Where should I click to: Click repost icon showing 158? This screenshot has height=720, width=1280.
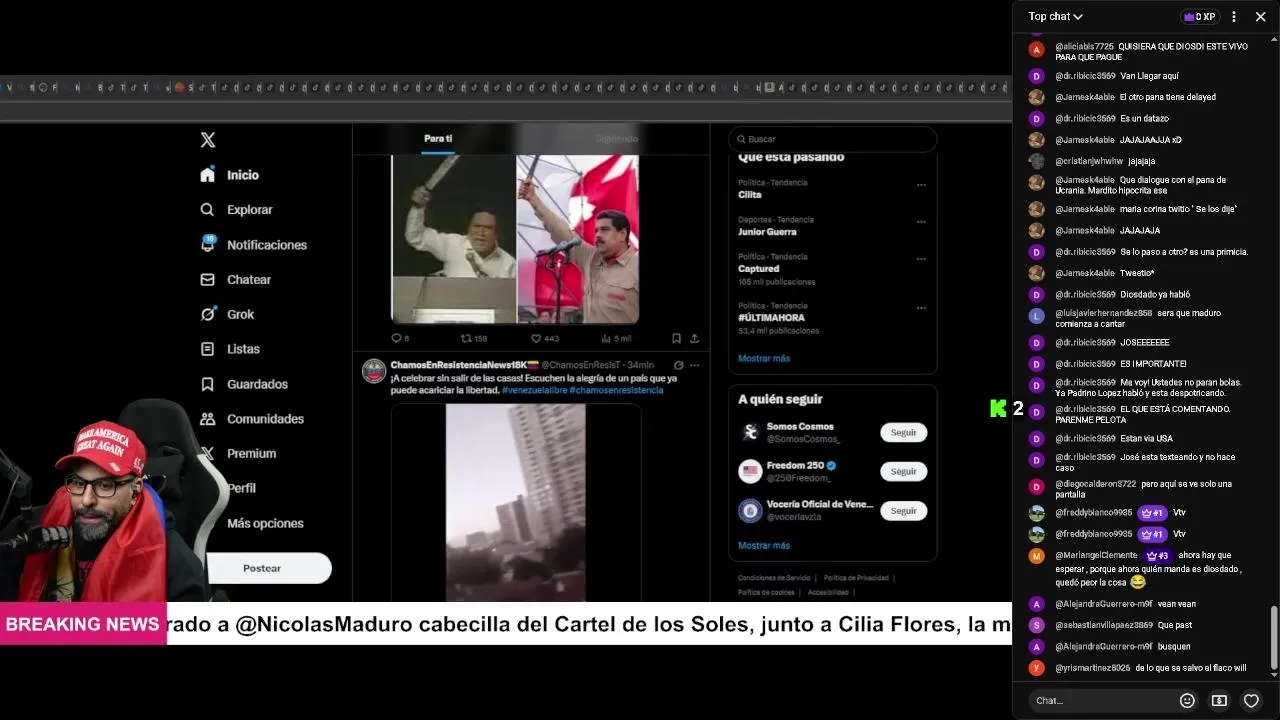465,338
